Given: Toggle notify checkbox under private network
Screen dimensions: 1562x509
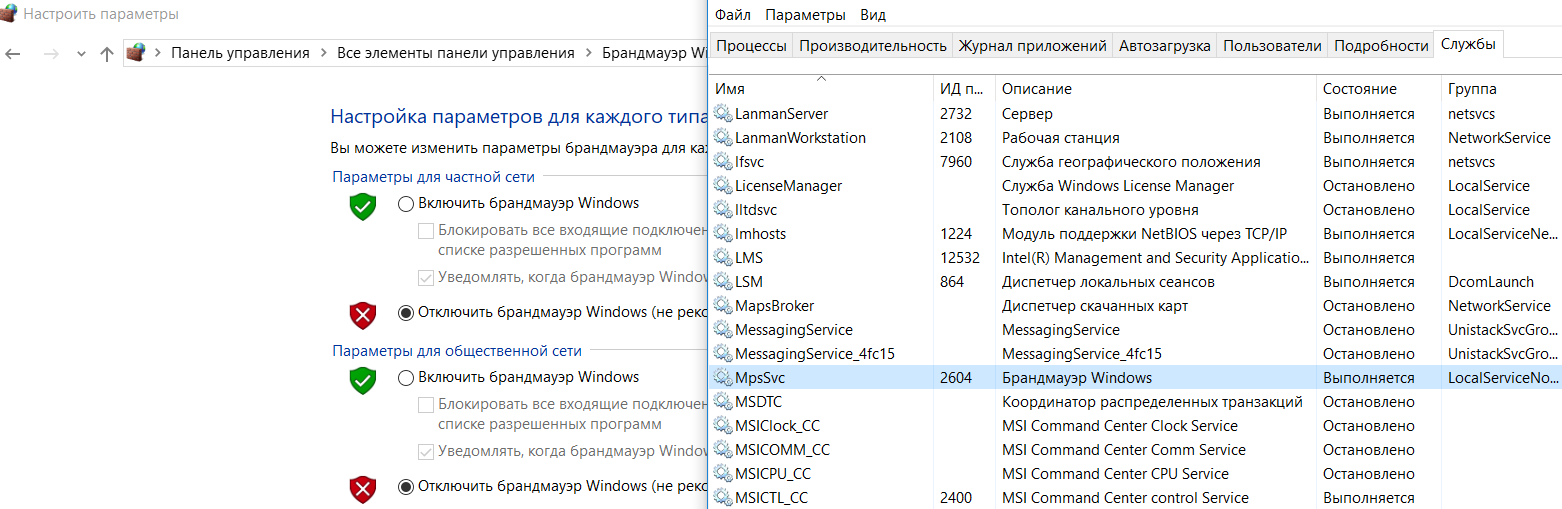Looking at the screenshot, I should pos(426,278).
